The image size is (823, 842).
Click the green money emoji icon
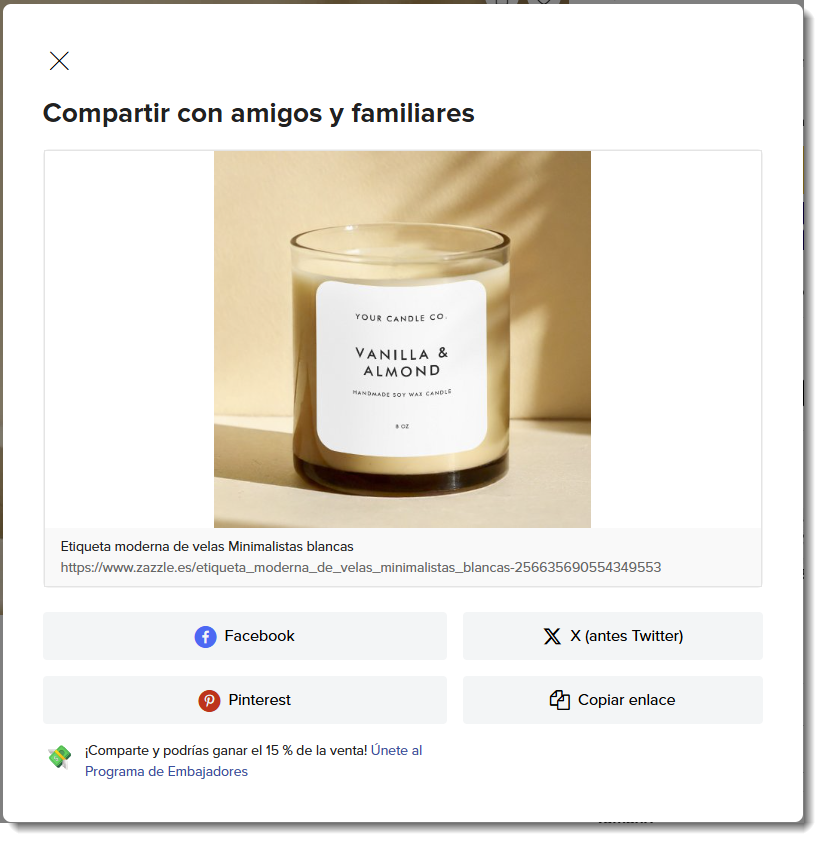(60, 757)
